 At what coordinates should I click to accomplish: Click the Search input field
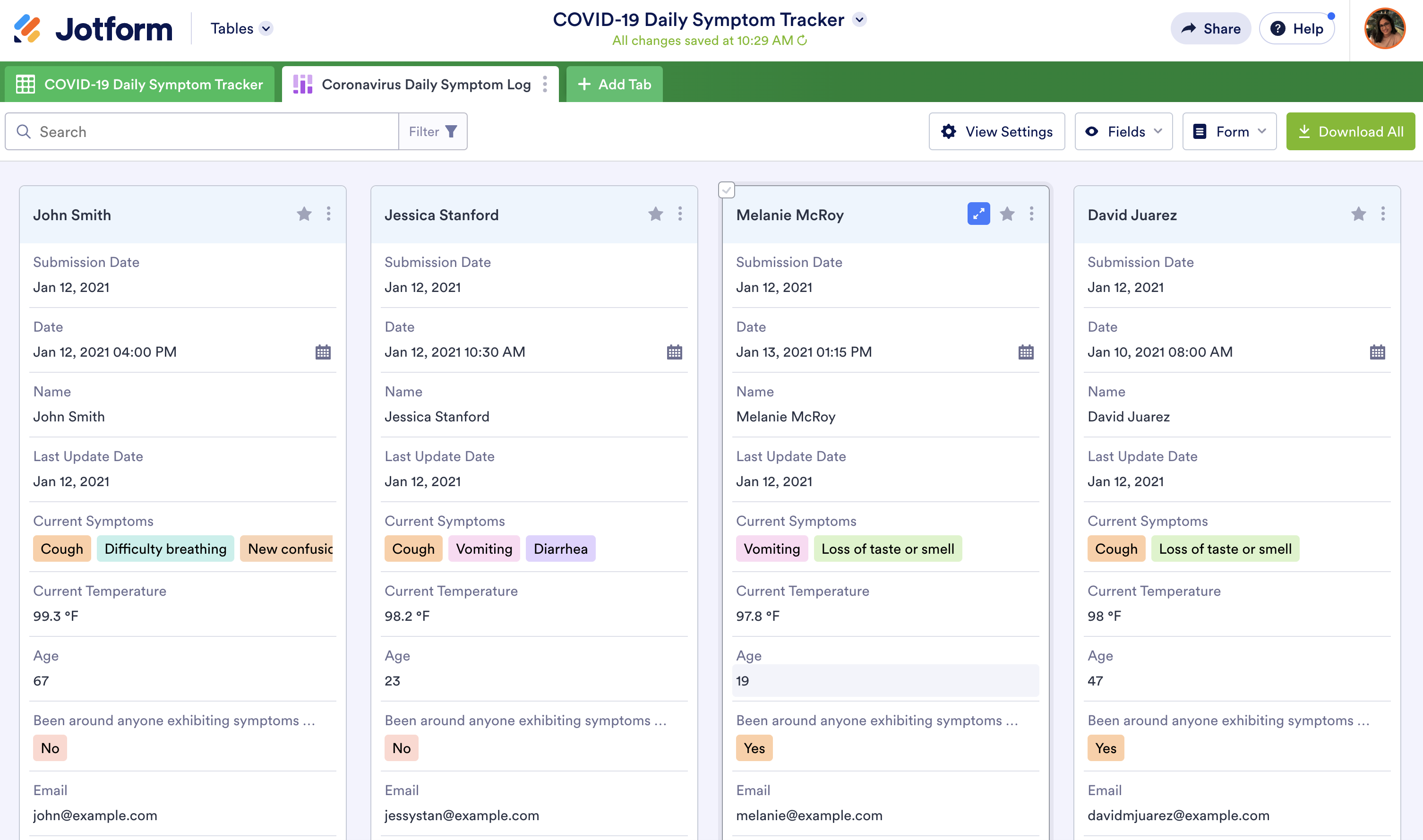tap(215, 131)
